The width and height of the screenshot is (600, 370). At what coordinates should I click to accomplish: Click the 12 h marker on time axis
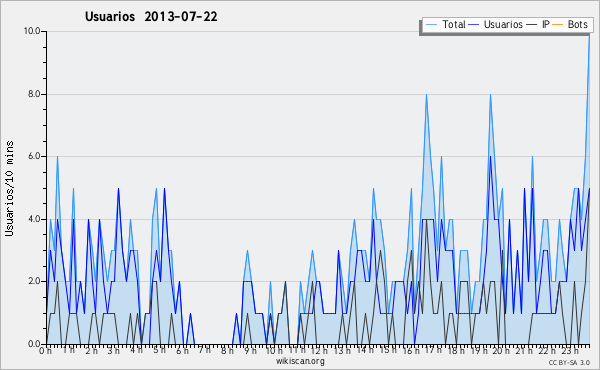tap(319, 350)
